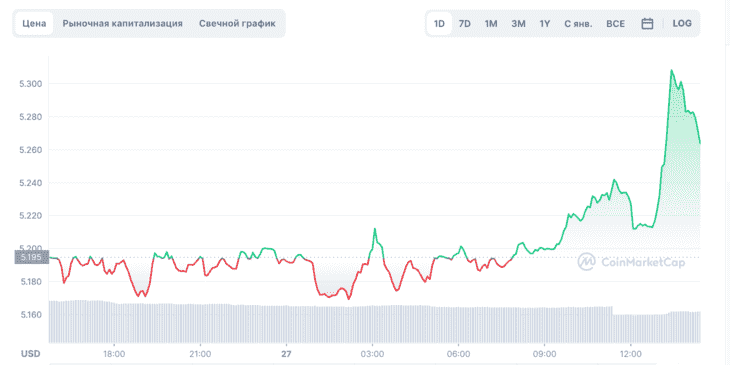The height and width of the screenshot is (365, 730).
Task: Click the 03:00 time axis label
Action: pyautogui.click(x=372, y=353)
